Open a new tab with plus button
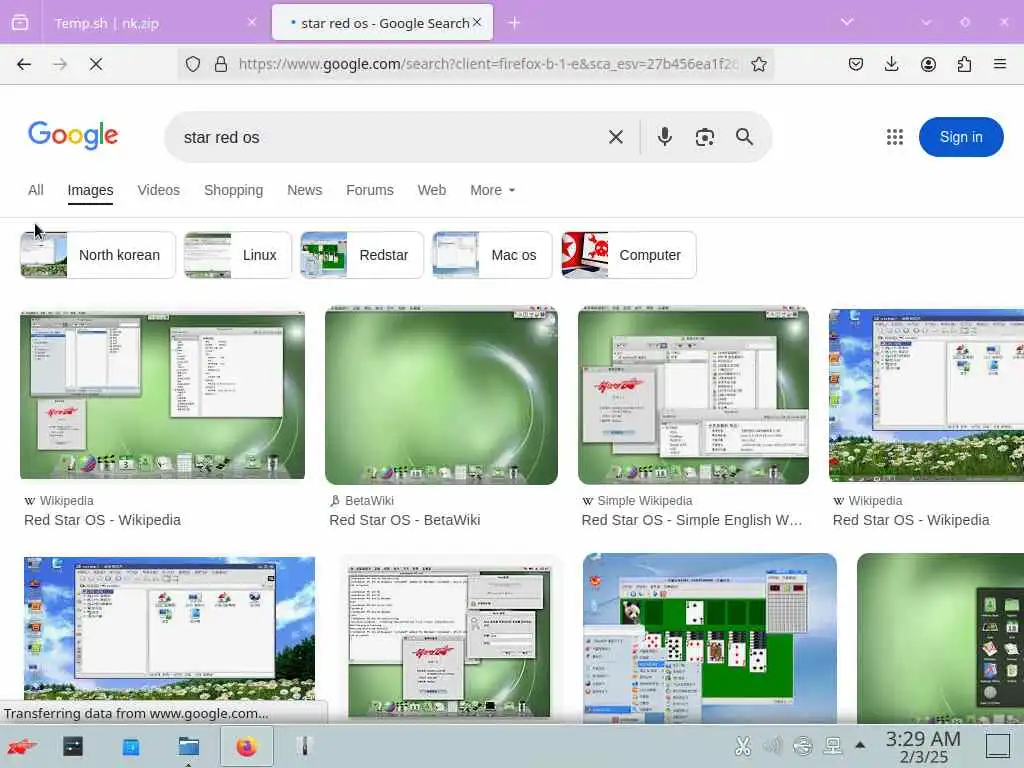1024x768 pixels. click(515, 23)
